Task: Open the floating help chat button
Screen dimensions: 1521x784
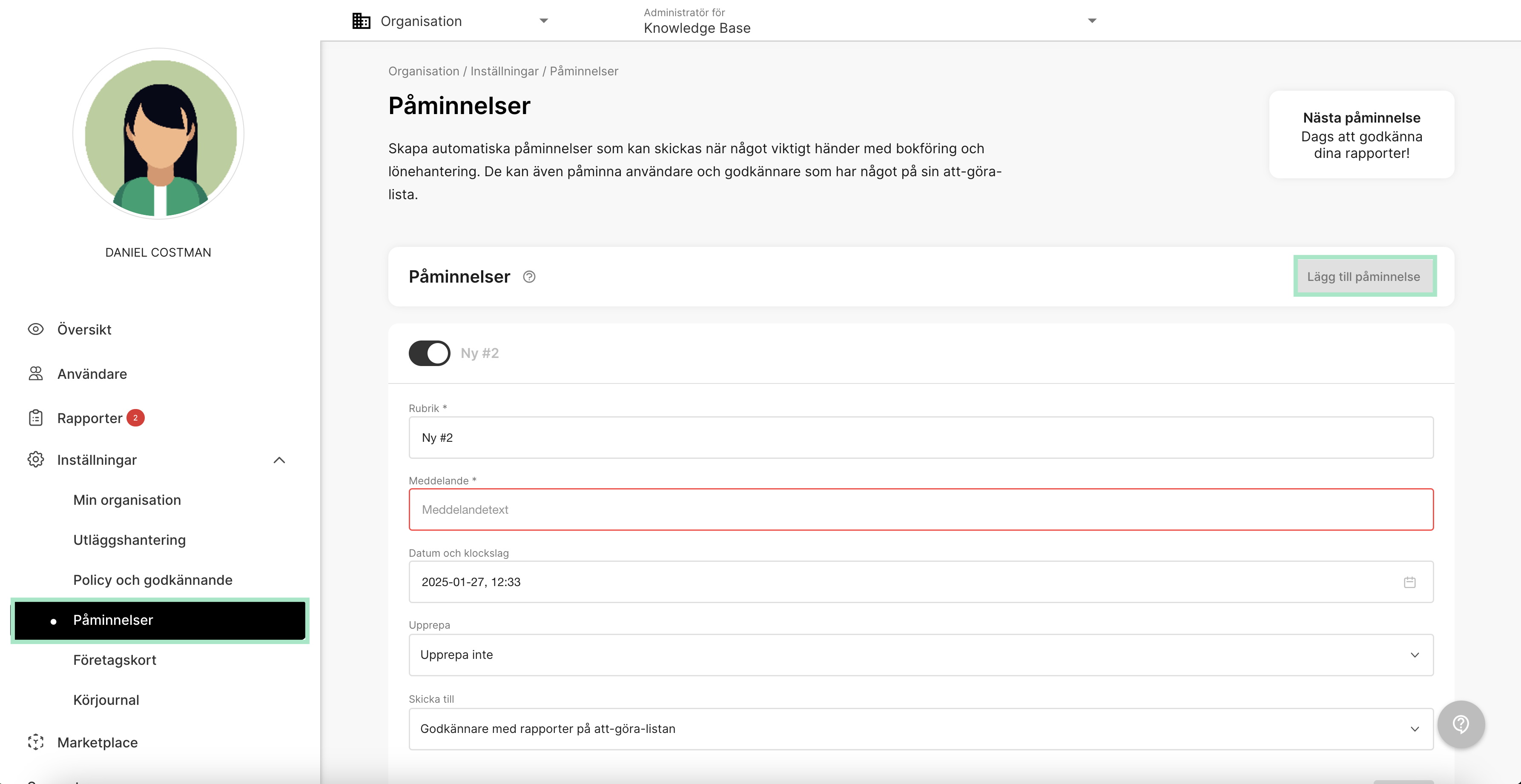Action: coord(1461,724)
